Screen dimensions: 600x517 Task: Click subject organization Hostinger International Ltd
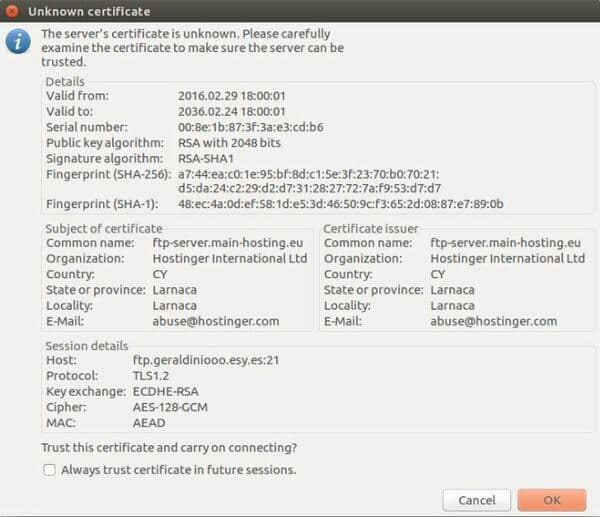230,258
